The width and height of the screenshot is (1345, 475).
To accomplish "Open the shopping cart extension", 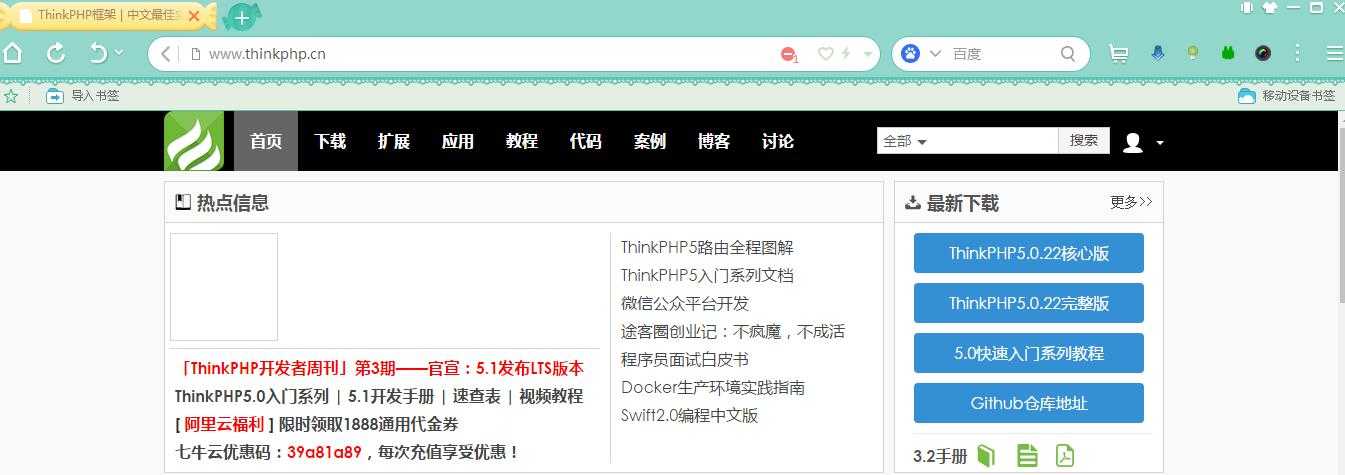I will tap(1119, 54).
